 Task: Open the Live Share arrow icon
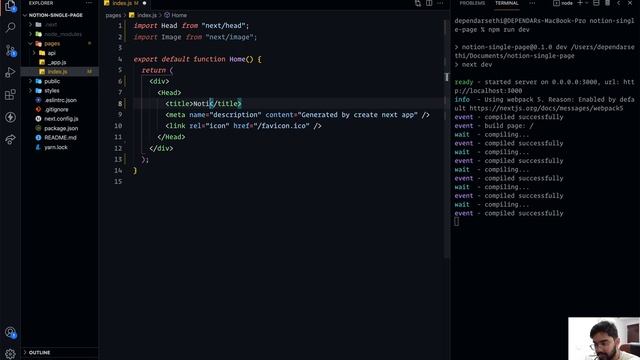10,140
